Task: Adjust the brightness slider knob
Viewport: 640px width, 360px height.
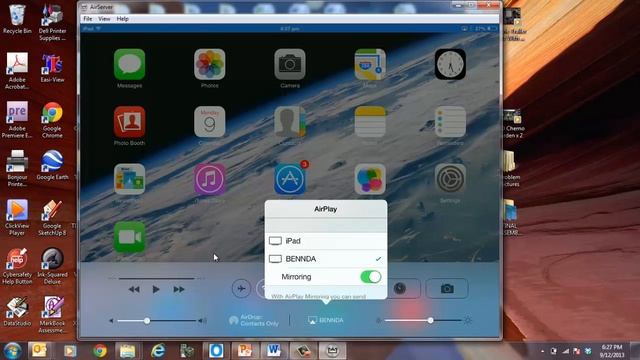Action: tap(431, 320)
